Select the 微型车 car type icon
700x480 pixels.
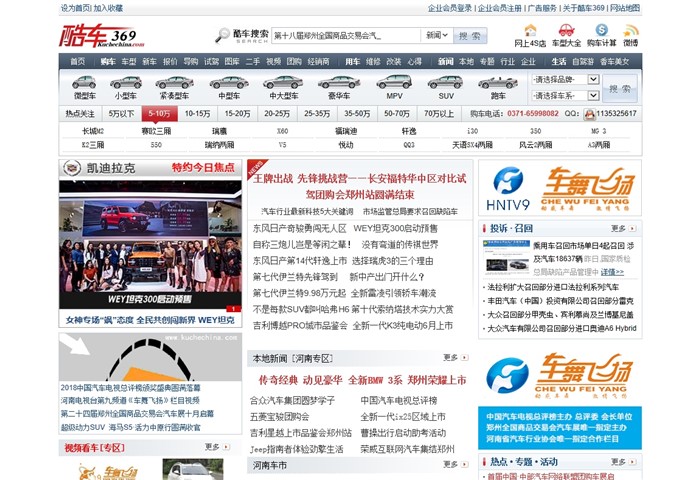click(x=84, y=82)
